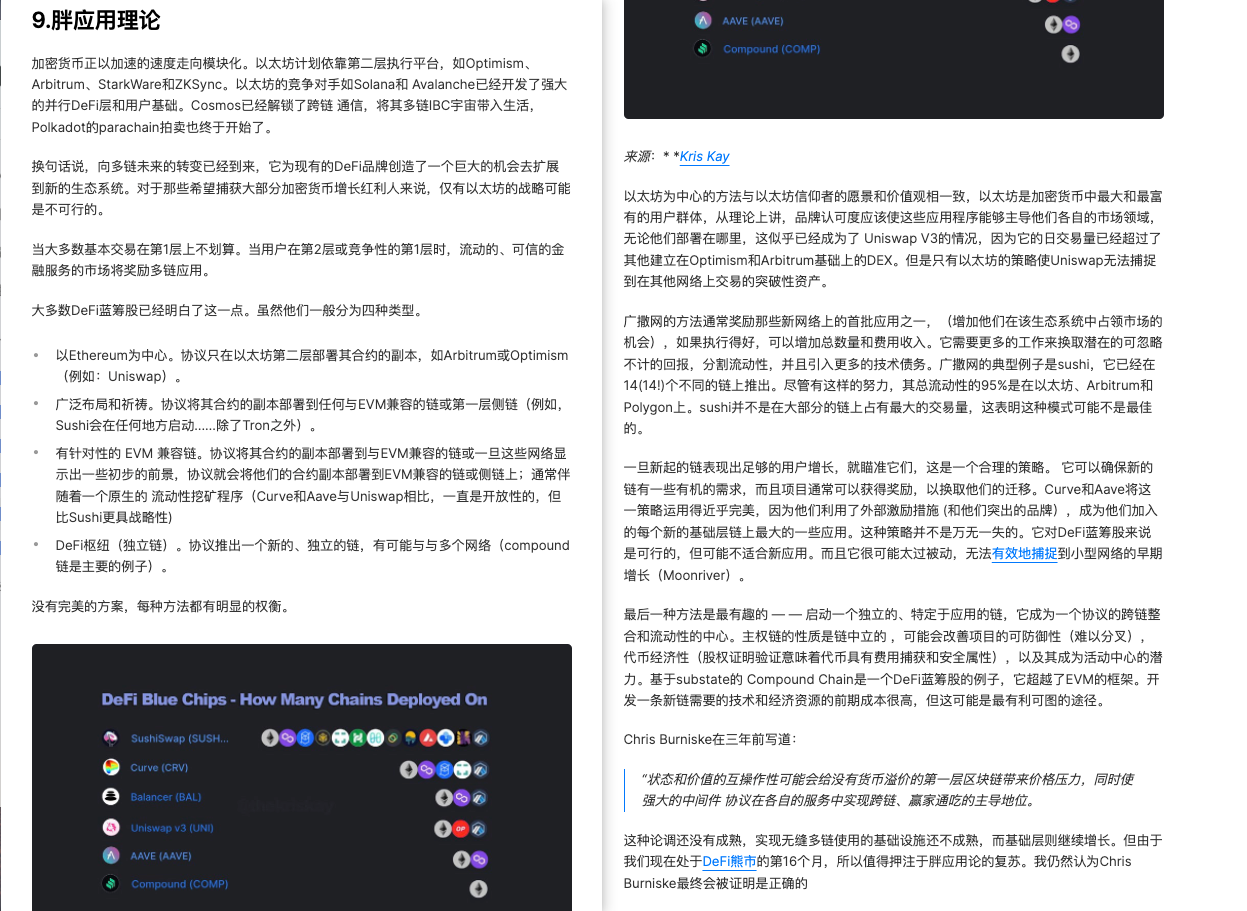Click the Ethereum icon in the Curve row

[x=408, y=770]
